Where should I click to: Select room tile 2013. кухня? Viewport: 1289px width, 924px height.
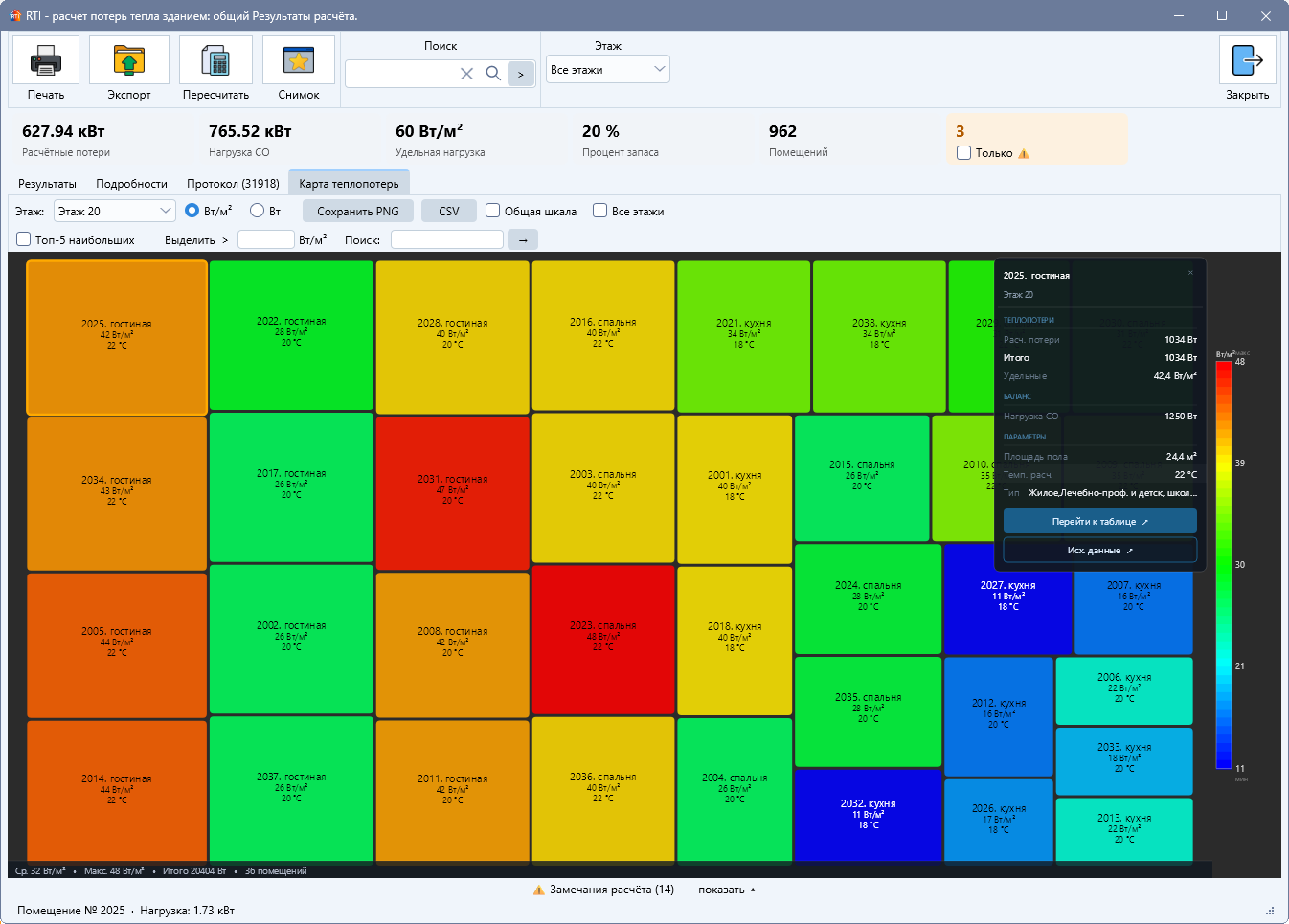click(x=1124, y=830)
